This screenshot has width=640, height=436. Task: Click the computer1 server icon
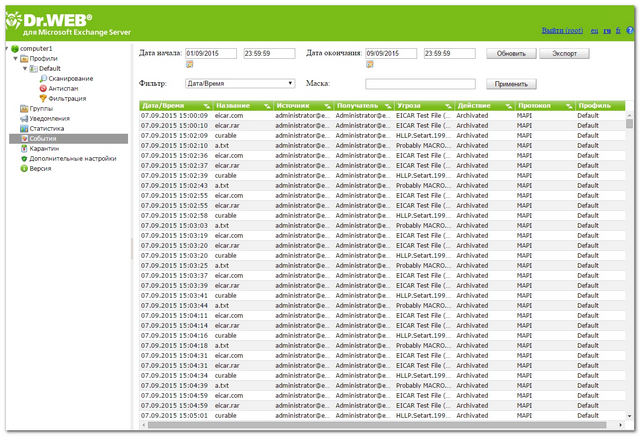(15, 49)
